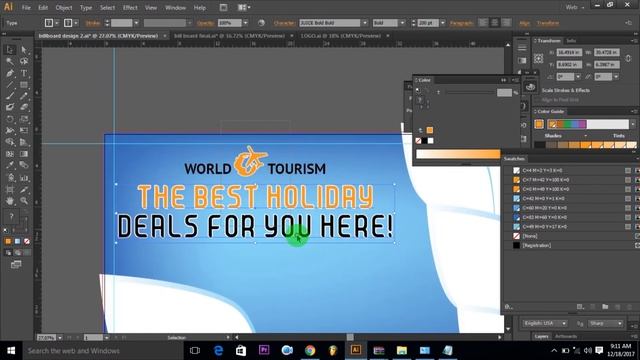Click the Transform link in control bar
This screenshot has width=640, height=360.
pyautogui.click(x=548, y=23)
